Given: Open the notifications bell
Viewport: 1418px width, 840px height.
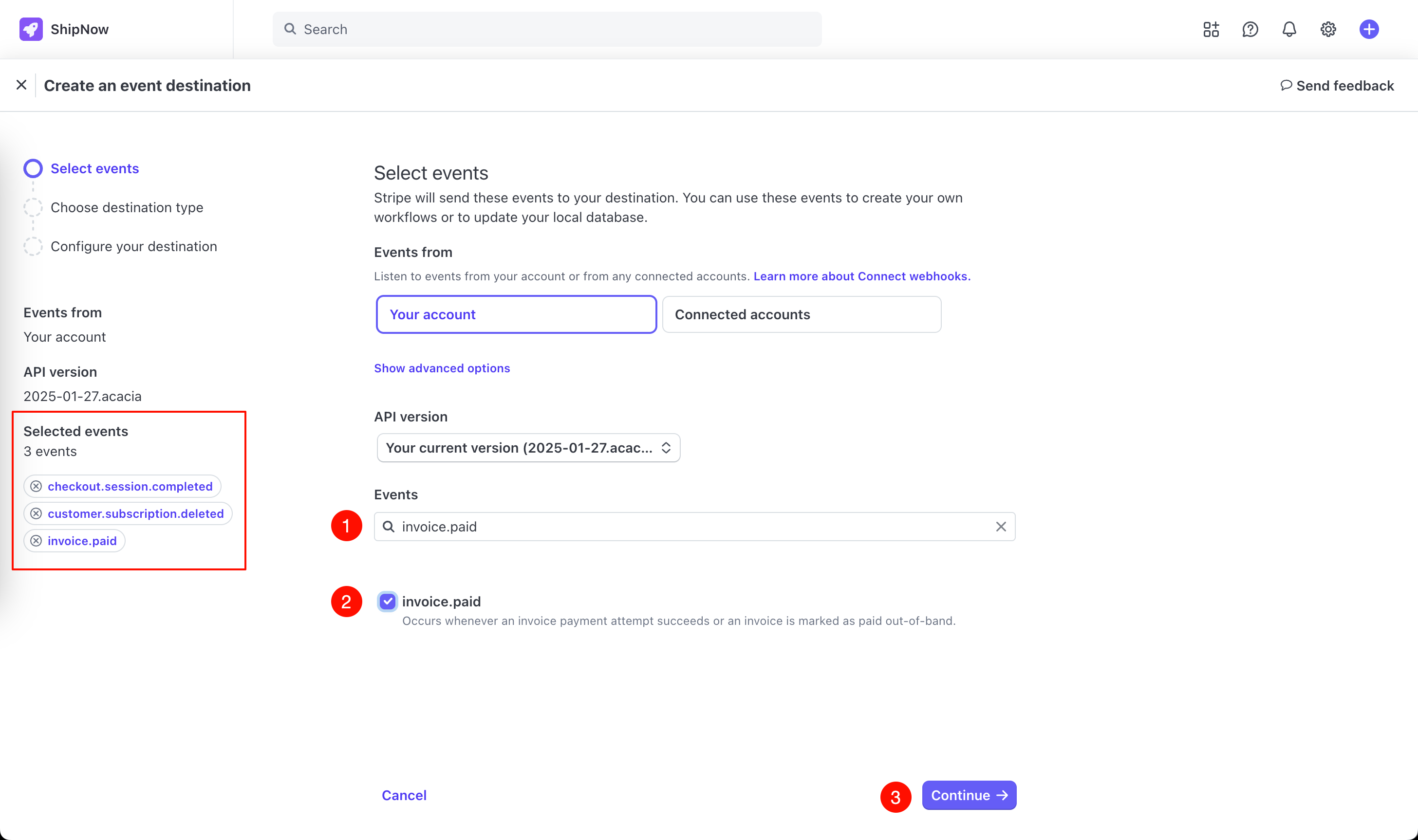Looking at the screenshot, I should [x=1289, y=29].
